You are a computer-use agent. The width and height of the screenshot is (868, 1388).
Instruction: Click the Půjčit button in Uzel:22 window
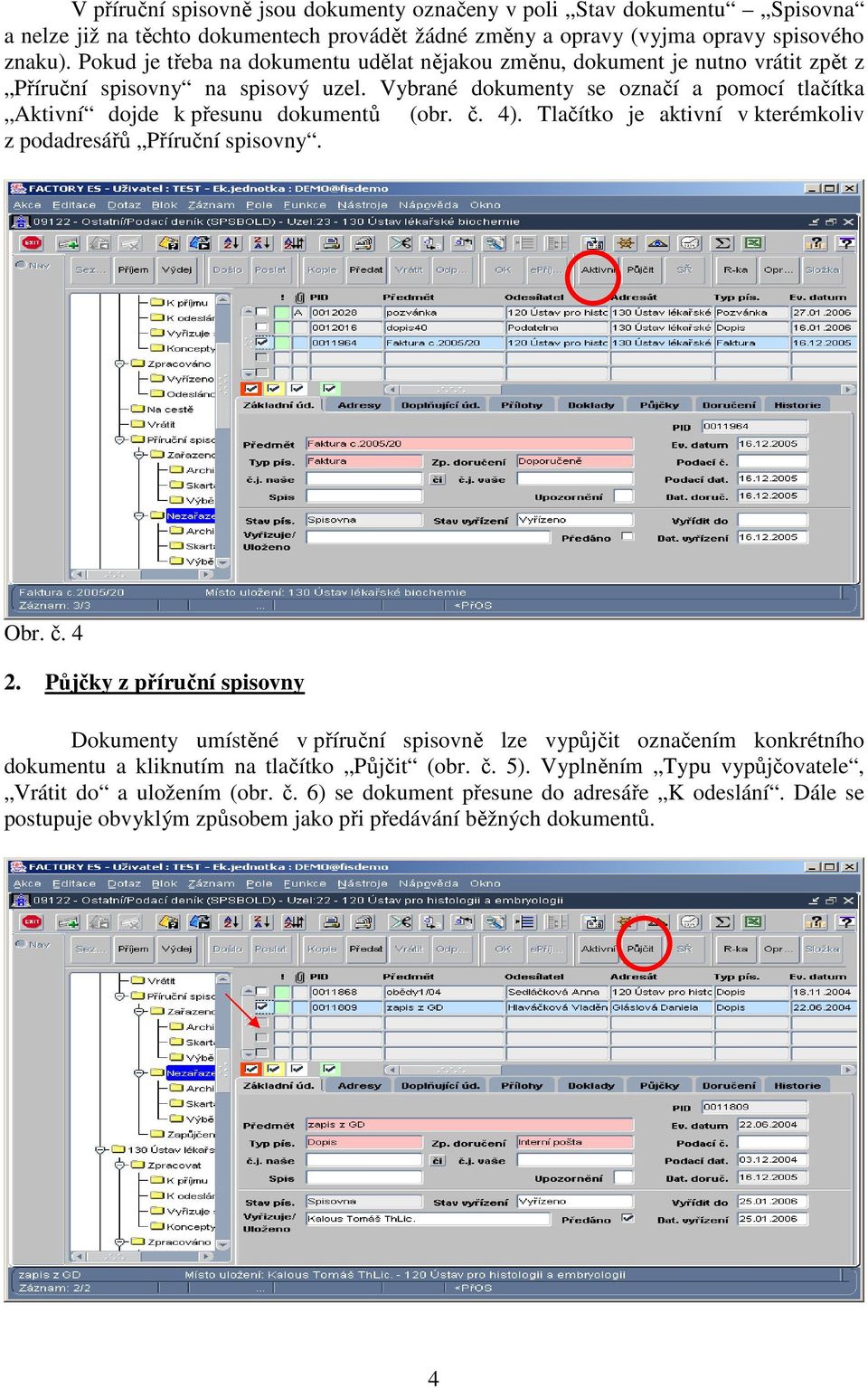[640, 949]
